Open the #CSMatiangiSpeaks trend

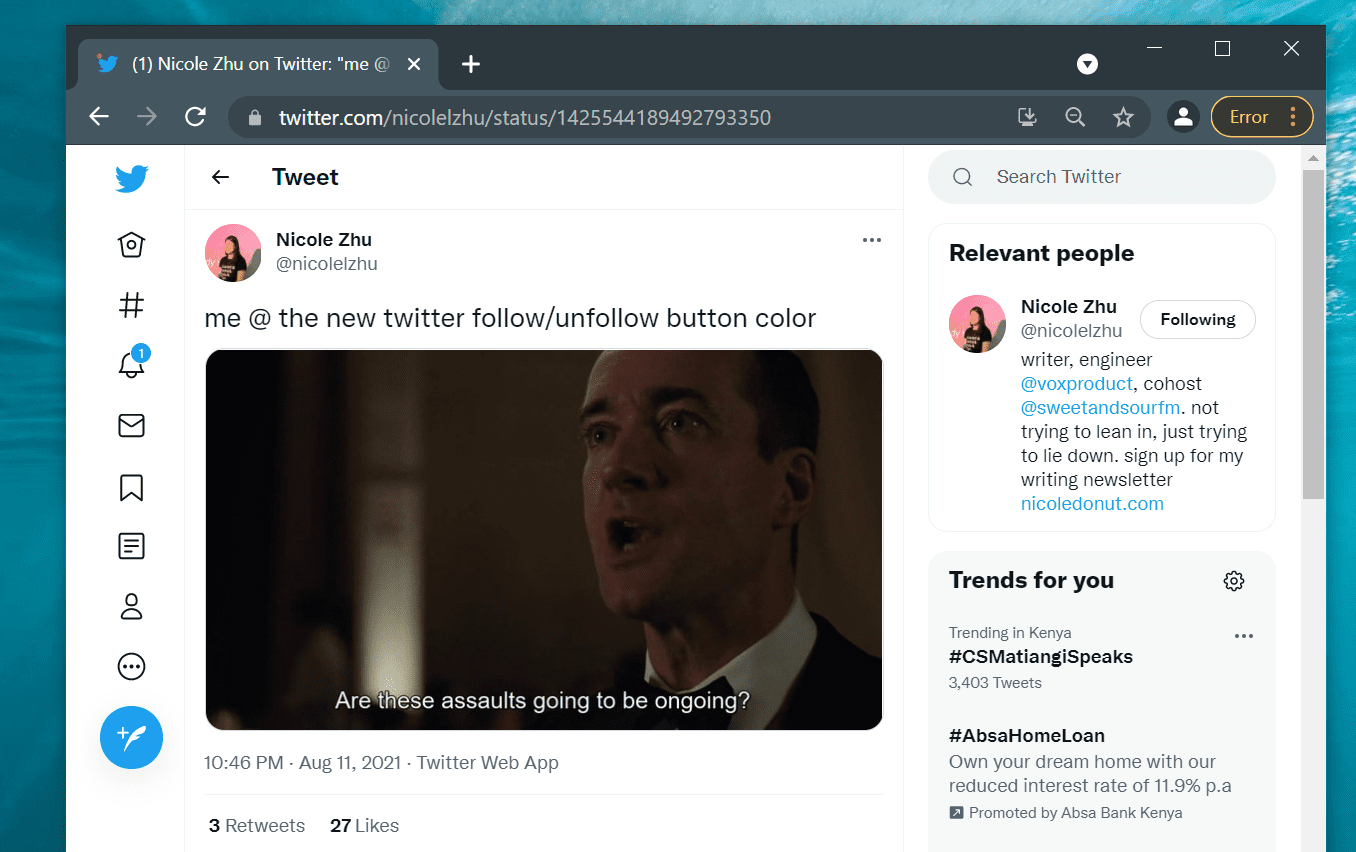[1041, 657]
